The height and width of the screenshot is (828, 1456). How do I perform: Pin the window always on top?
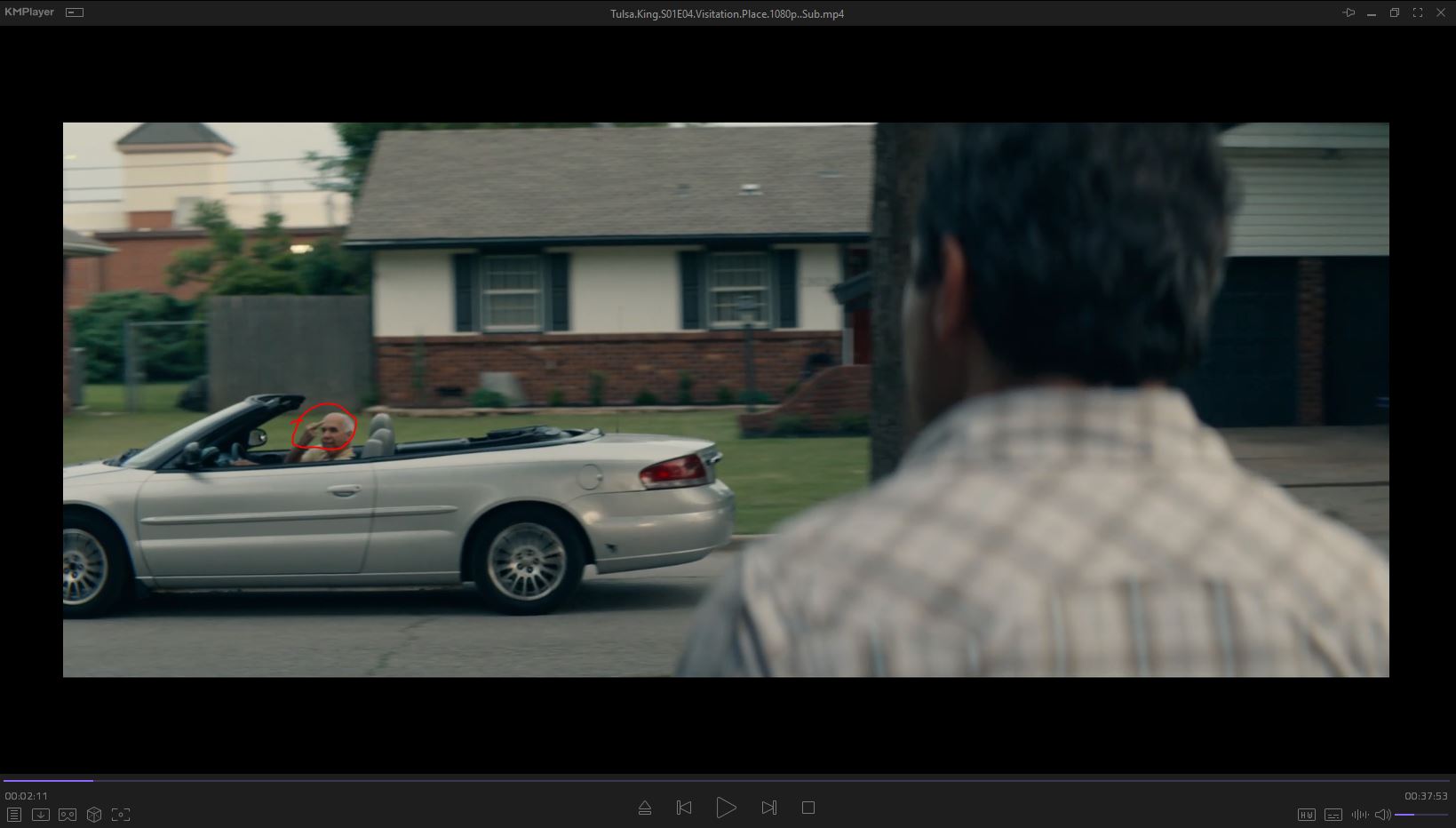coord(1349,12)
